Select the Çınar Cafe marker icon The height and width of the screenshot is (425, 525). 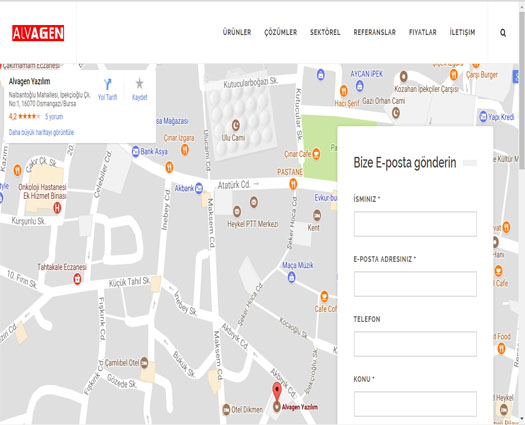(316, 154)
